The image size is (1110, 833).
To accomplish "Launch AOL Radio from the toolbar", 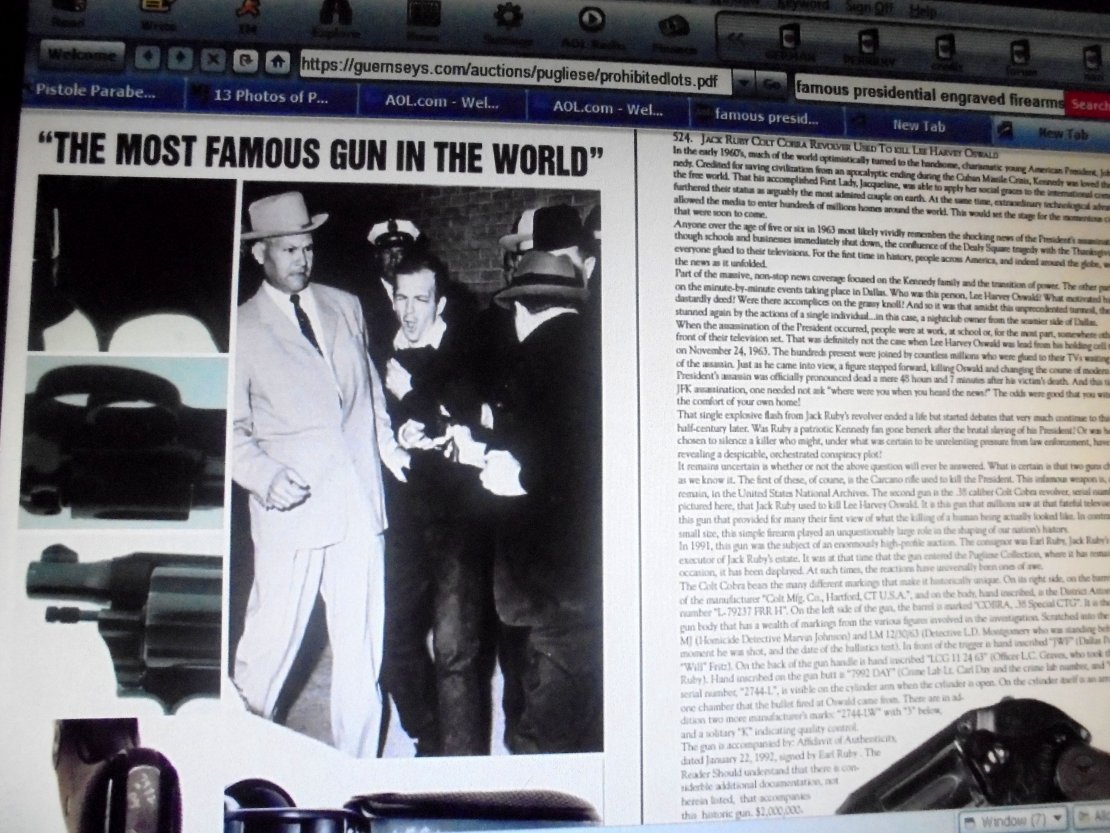I will tap(592, 27).
